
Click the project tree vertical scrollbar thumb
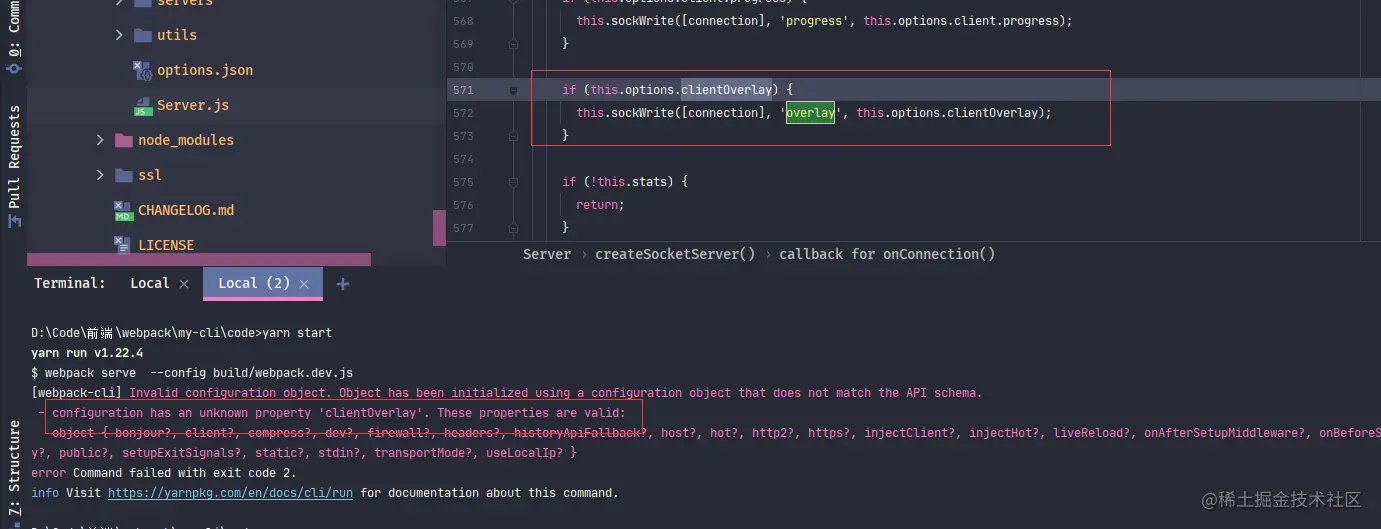tap(439, 228)
